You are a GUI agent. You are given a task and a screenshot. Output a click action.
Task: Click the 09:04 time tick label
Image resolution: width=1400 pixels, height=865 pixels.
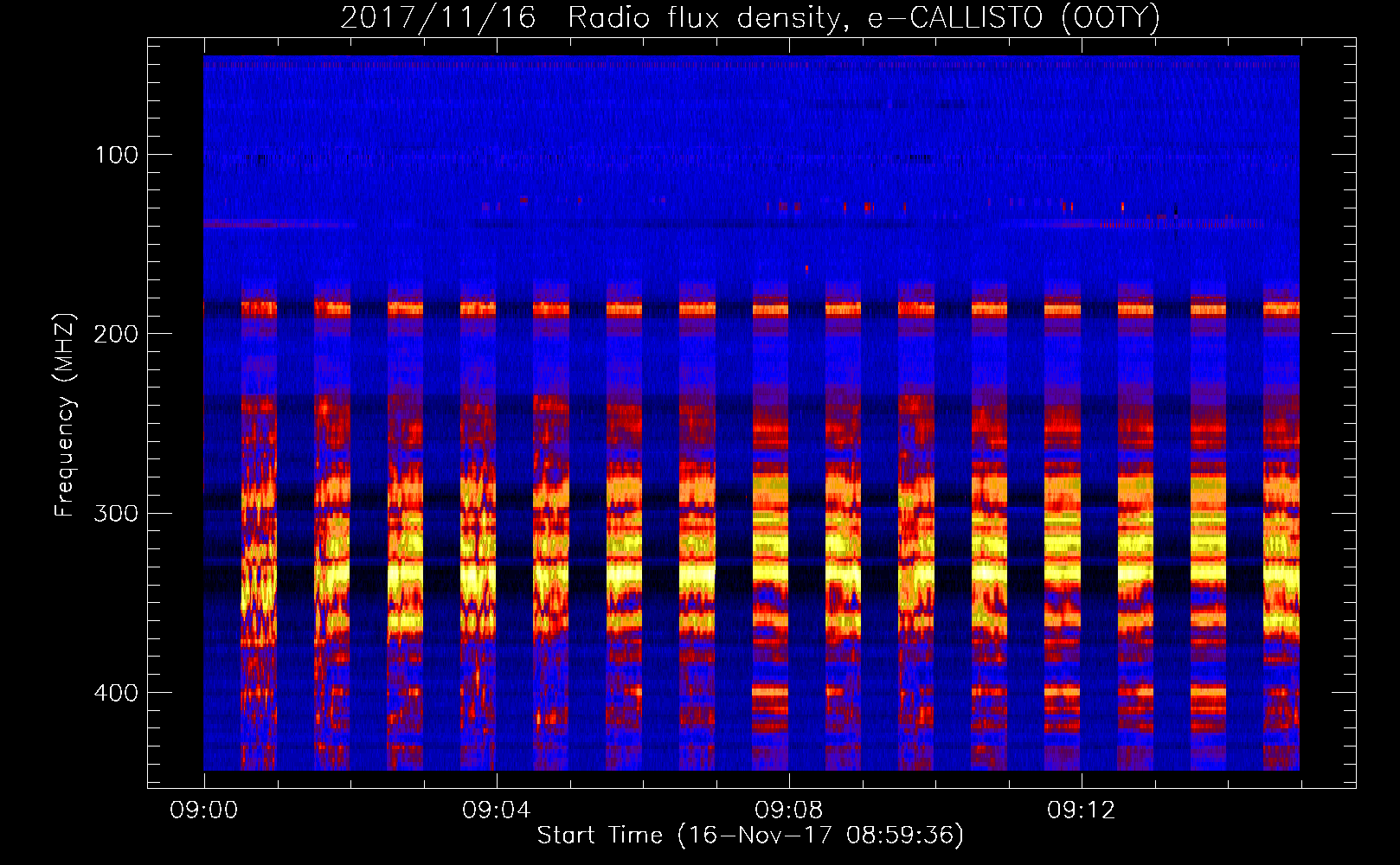coord(497,811)
